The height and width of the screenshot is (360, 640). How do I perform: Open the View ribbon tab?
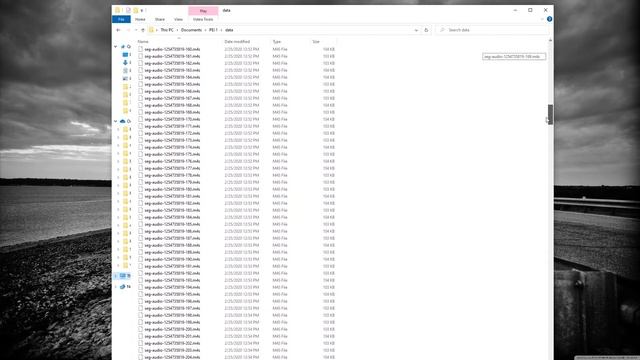click(x=178, y=19)
